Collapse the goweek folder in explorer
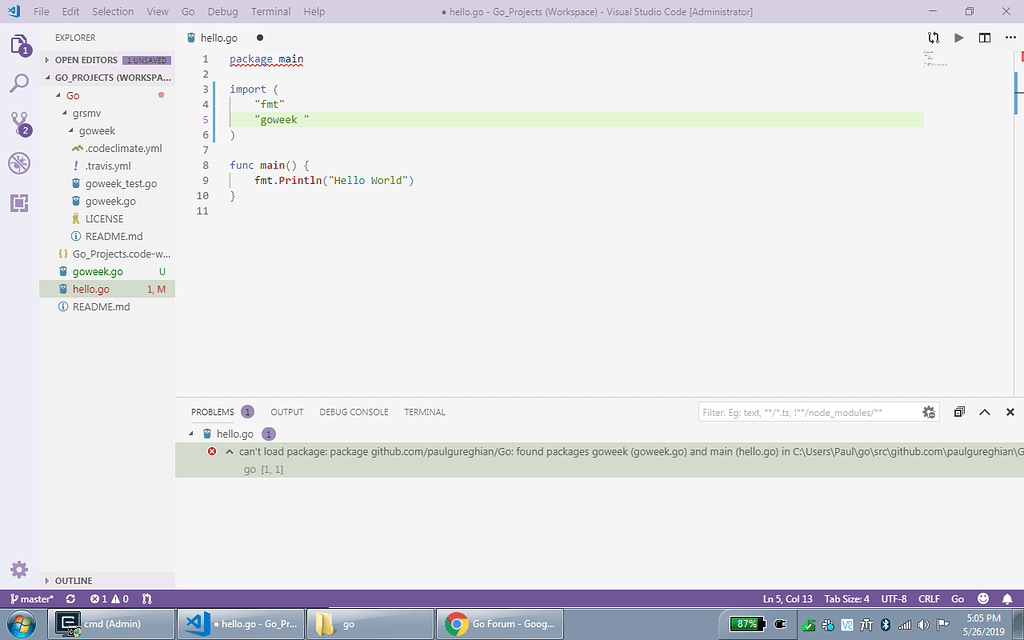Image resolution: width=1024 pixels, height=640 pixels. point(97,130)
